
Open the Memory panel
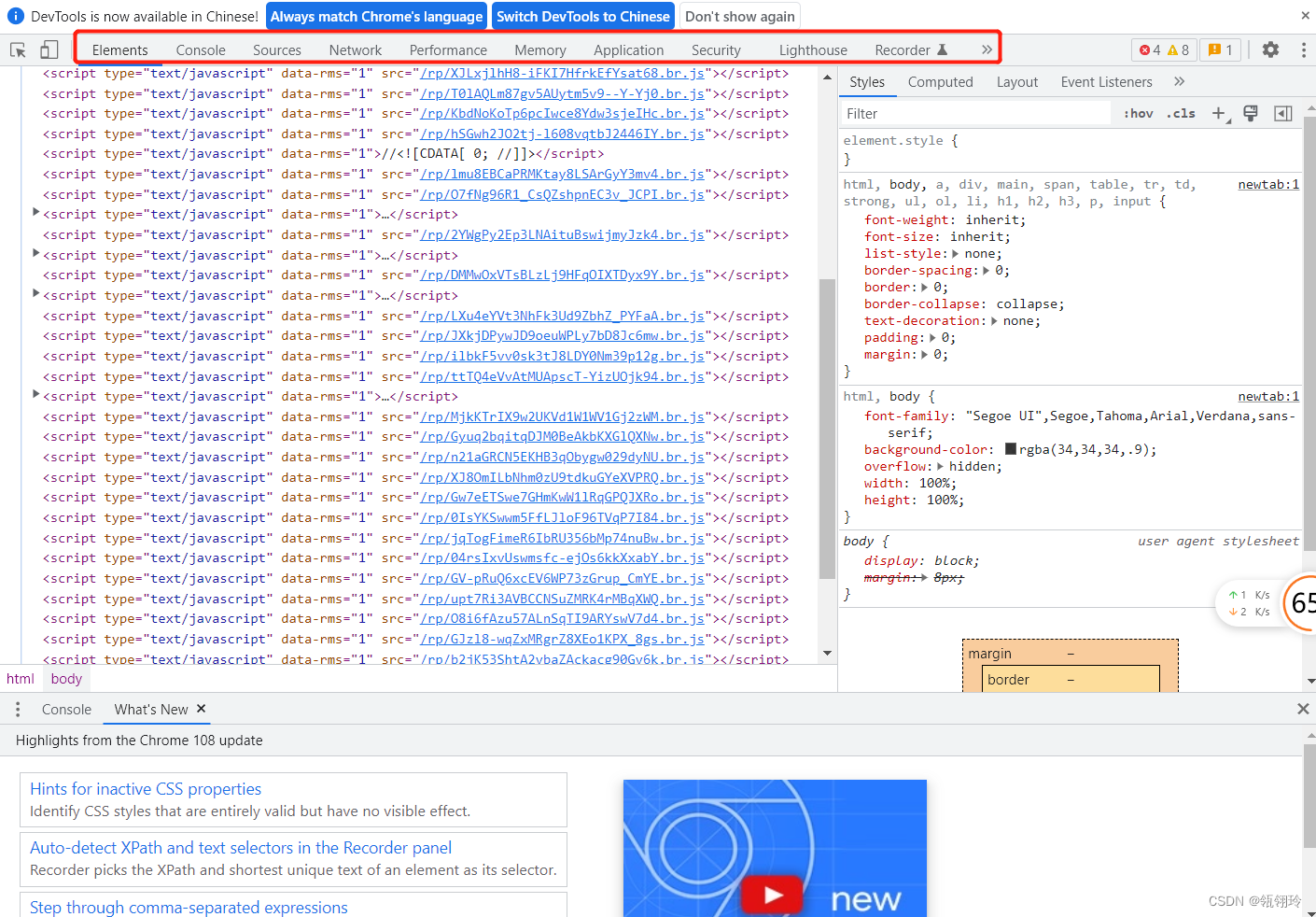(540, 50)
